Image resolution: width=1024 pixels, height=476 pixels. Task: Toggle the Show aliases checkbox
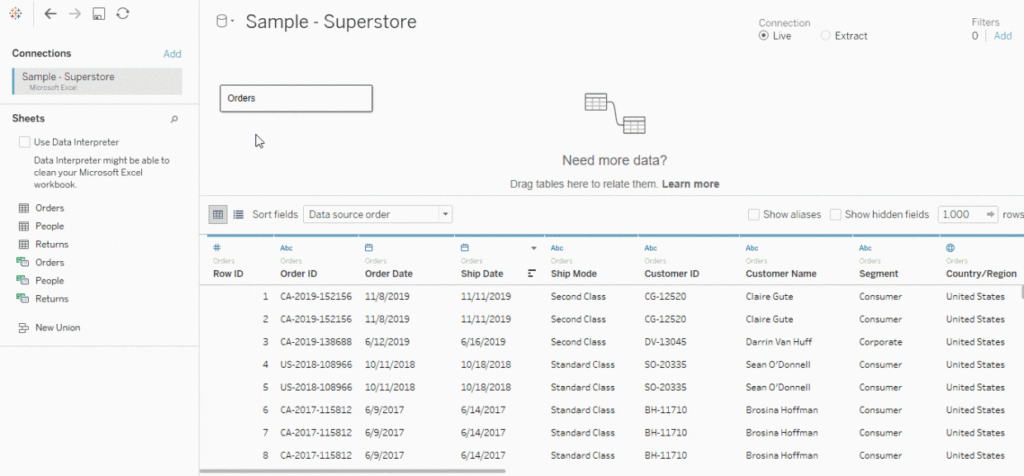[x=754, y=214]
